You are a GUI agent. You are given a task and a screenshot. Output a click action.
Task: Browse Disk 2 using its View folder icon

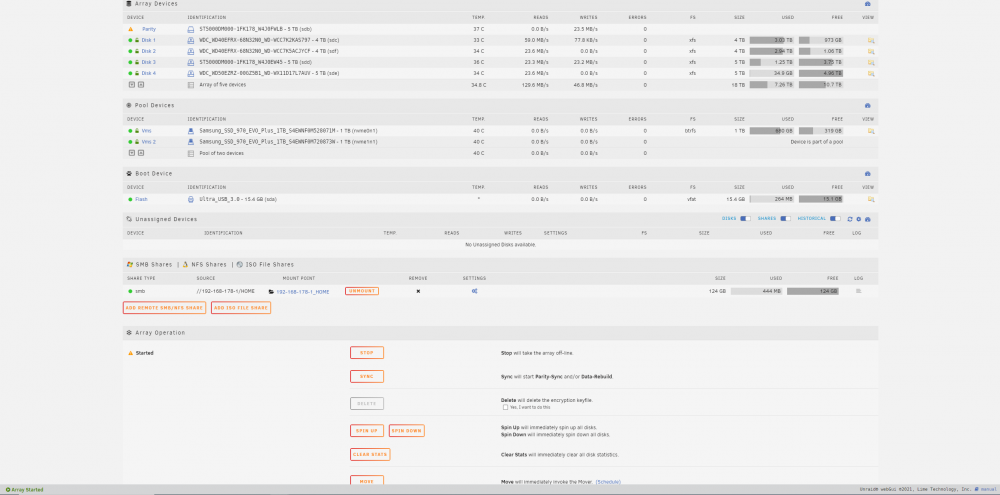coord(871,51)
